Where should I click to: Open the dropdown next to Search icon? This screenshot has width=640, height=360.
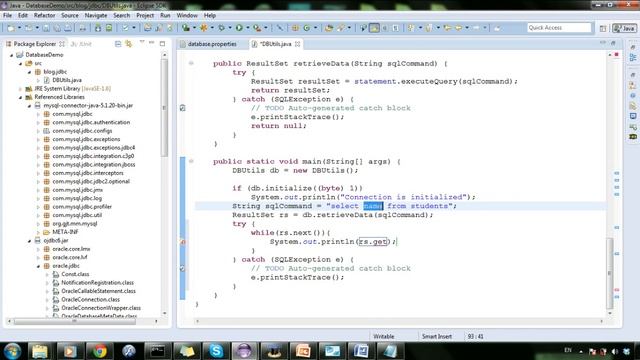[349, 28]
